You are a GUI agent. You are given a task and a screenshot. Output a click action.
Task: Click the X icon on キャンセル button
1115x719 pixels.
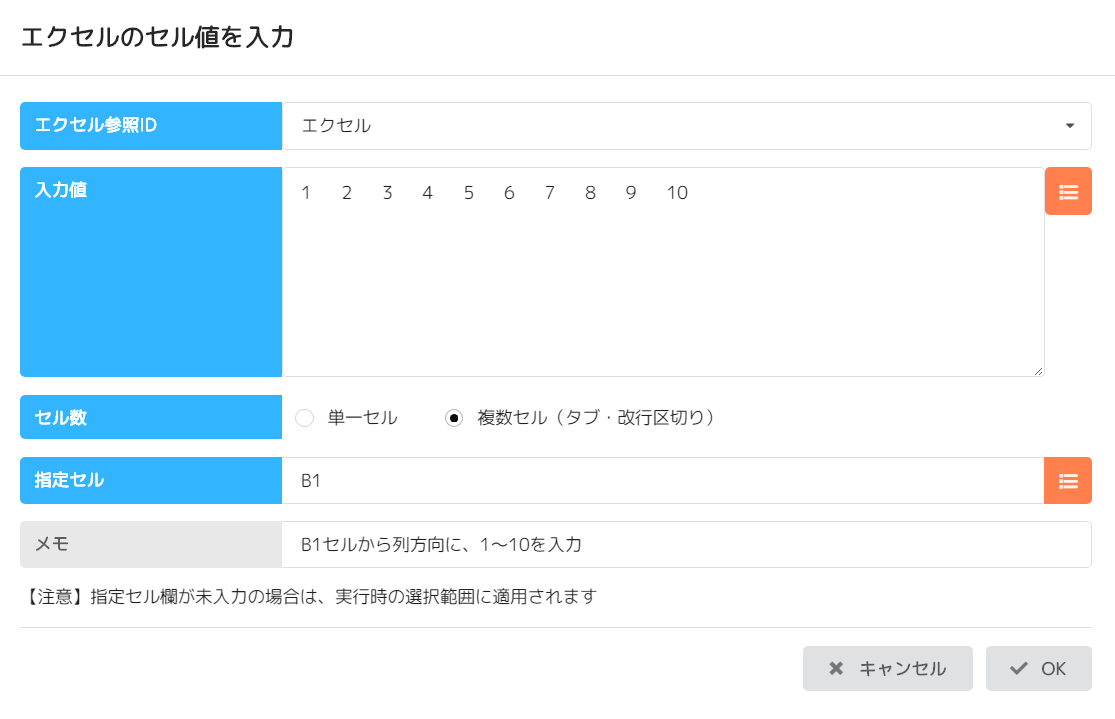(x=836, y=669)
